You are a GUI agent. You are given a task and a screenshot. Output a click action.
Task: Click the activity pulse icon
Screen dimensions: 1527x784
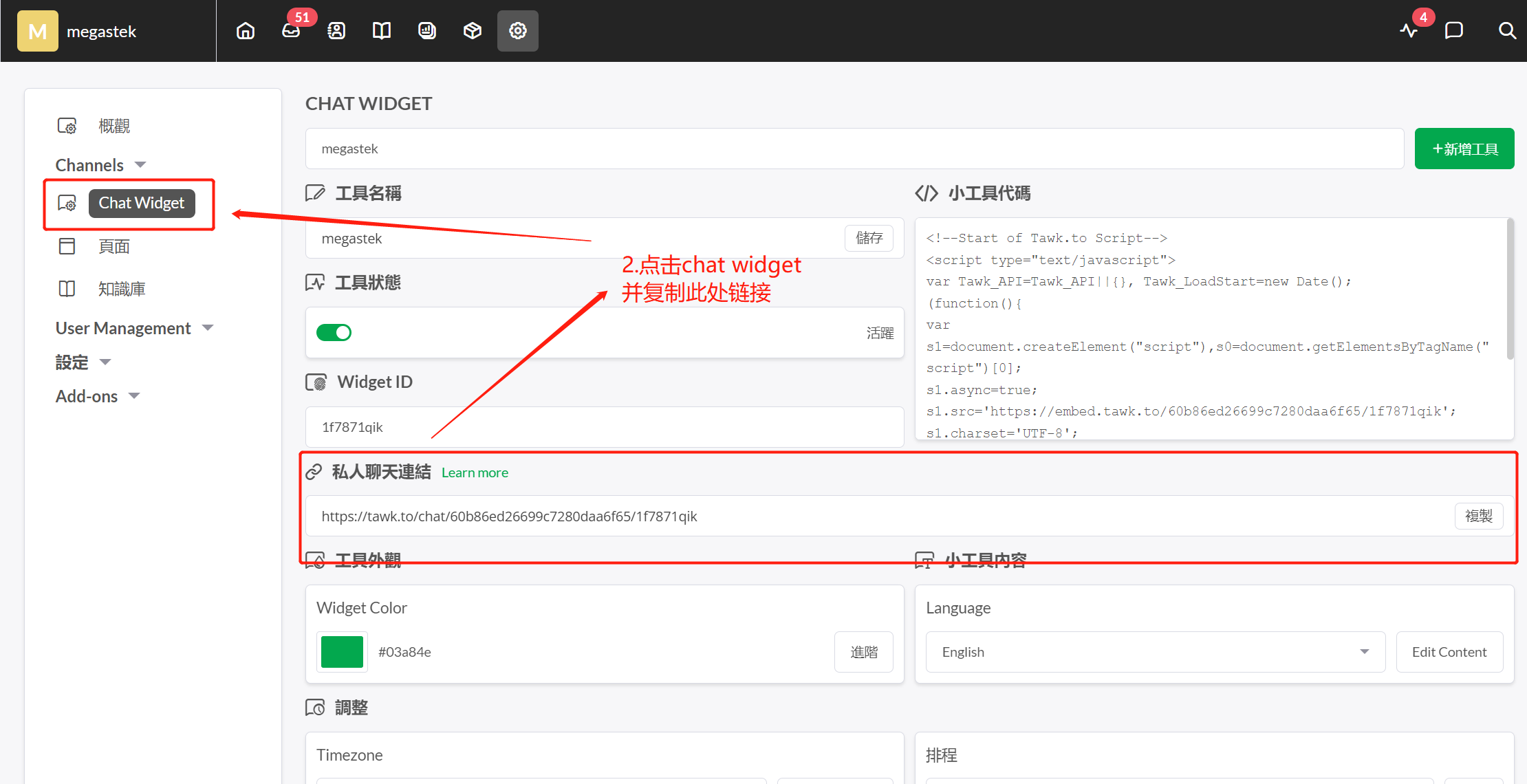(x=1408, y=31)
